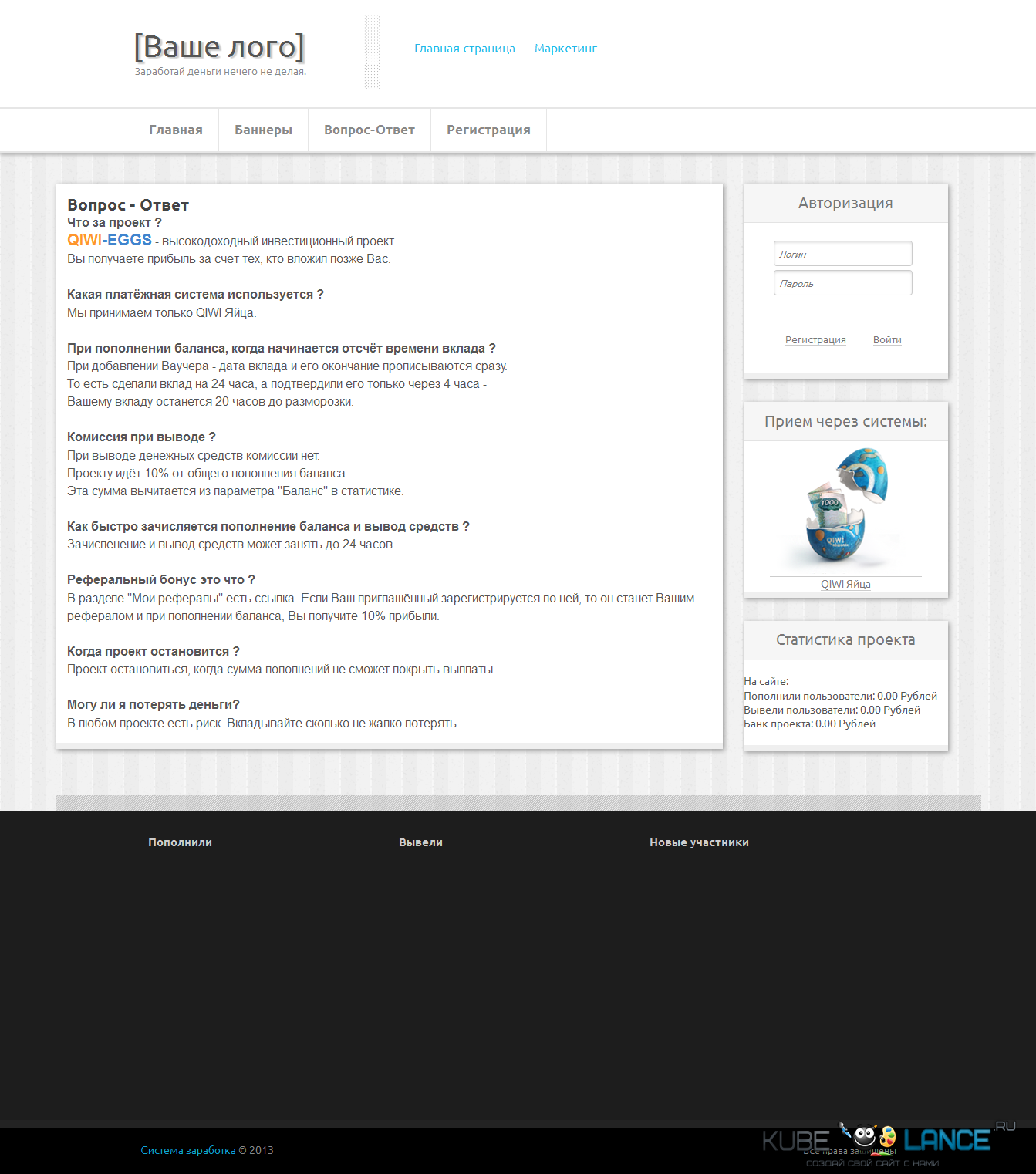This screenshot has height=1174, width=1036.
Task: Open the Маркетинг top link
Action: 565,49
